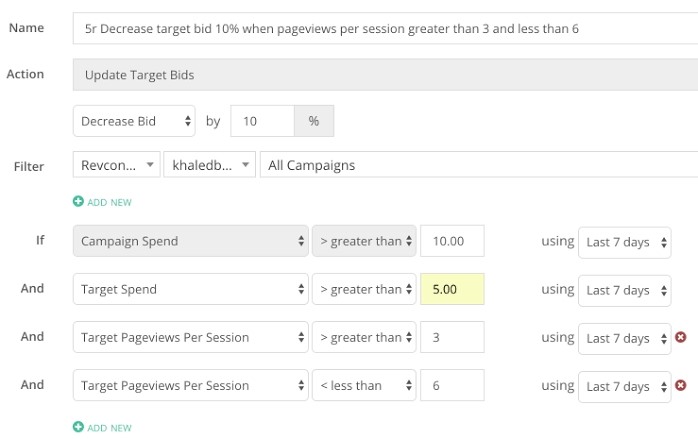Image resolution: width=698 pixels, height=439 pixels.
Task: Change Campaign Spend's Last 7 days range
Action: 625,242
